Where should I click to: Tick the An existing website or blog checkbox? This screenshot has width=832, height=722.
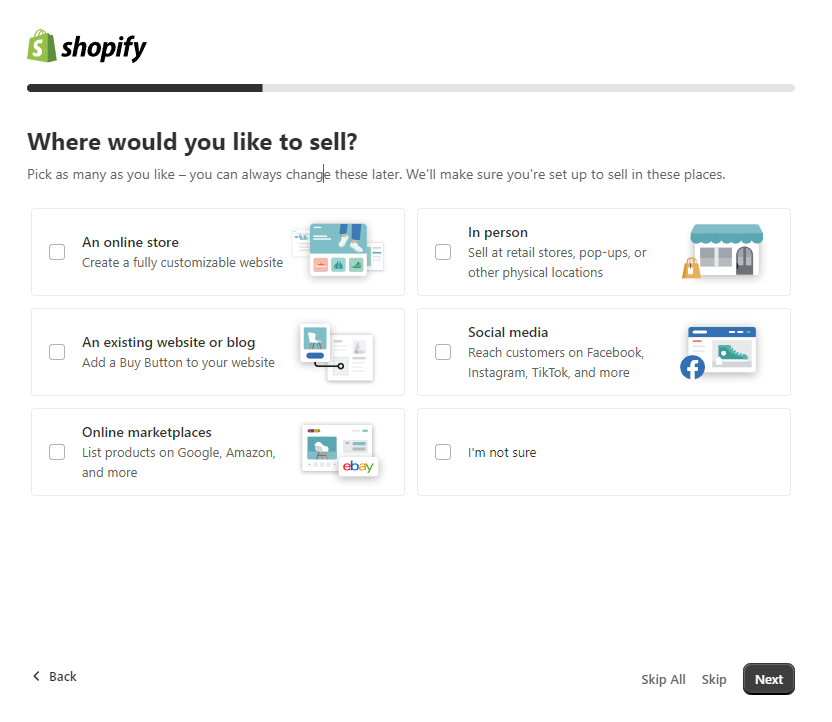(57, 352)
